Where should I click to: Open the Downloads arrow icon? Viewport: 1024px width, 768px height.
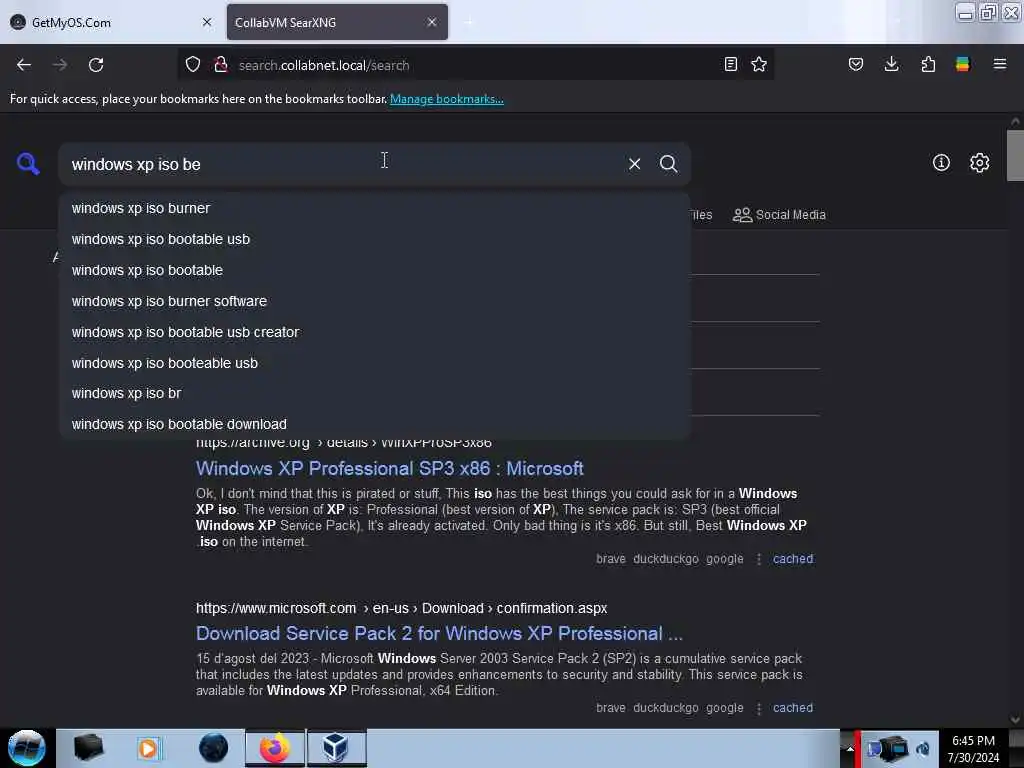891,64
